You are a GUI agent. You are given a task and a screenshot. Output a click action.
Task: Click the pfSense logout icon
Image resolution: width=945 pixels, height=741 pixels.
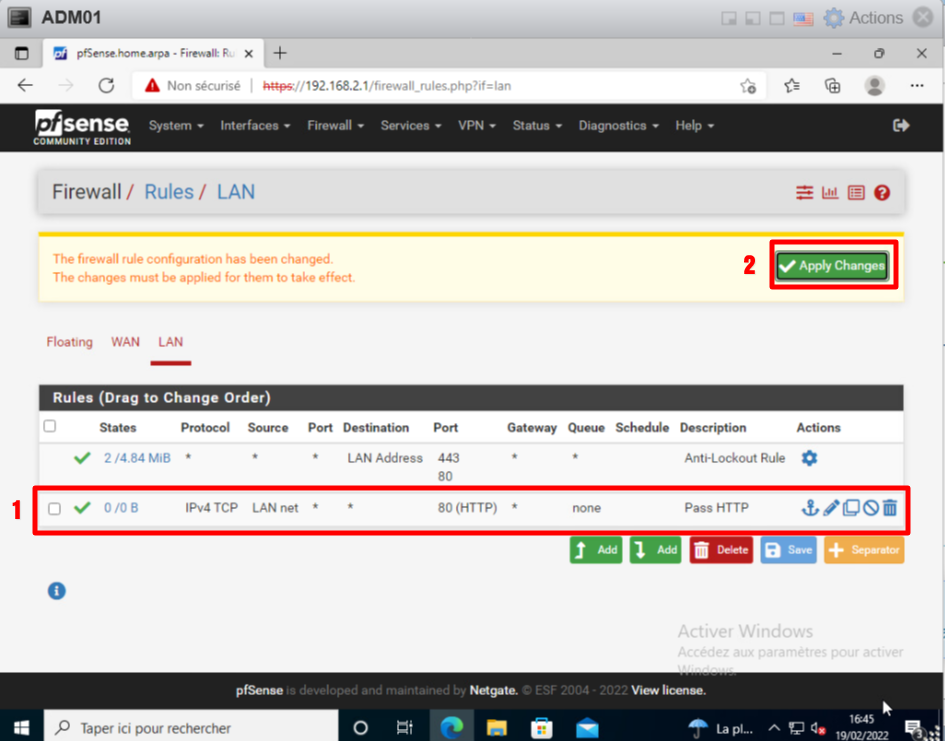pos(901,126)
